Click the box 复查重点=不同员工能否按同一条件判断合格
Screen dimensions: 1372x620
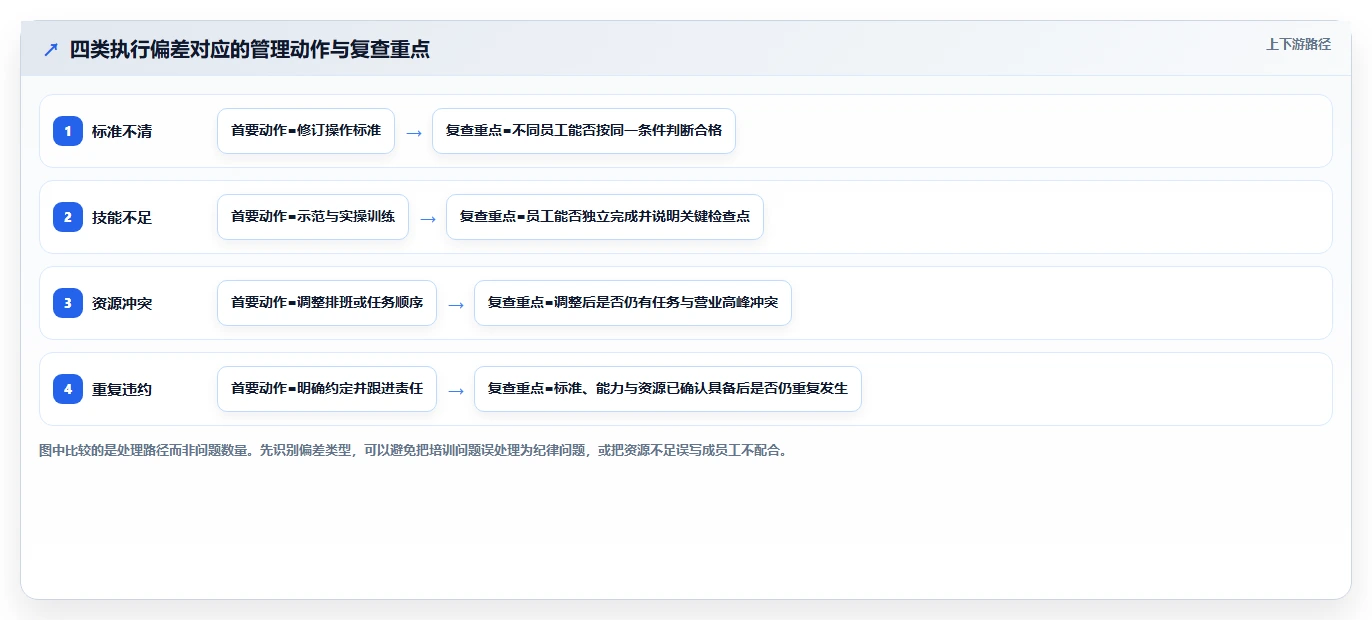click(x=584, y=131)
